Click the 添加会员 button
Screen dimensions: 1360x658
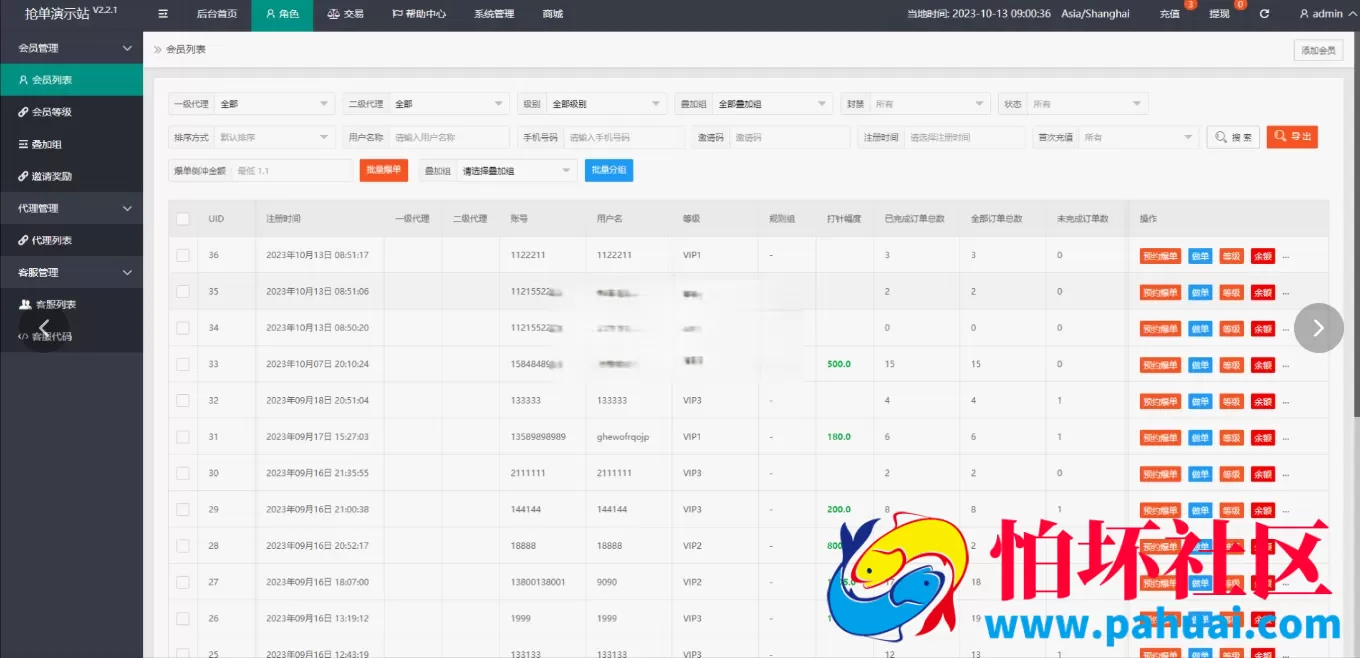1317,51
